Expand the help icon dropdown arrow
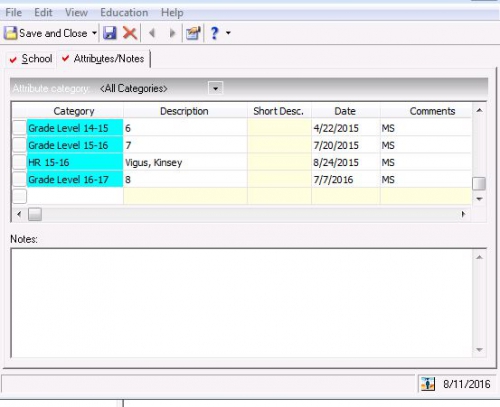The height and width of the screenshot is (407, 500). [228, 33]
